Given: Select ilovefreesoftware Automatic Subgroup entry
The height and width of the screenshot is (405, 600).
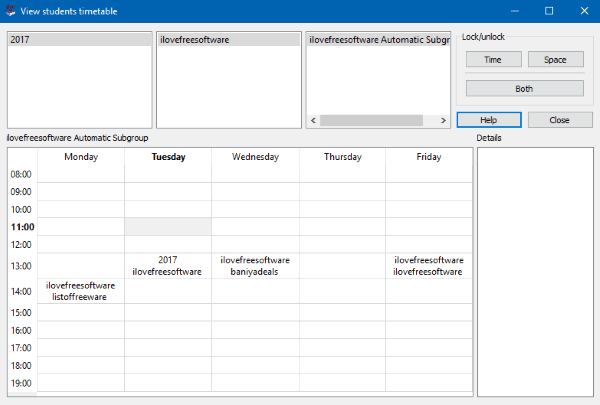Looking at the screenshot, I should (x=377, y=41).
